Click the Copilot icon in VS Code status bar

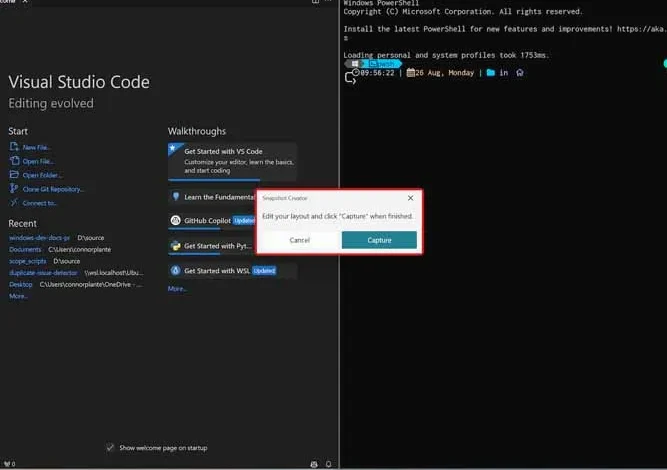pyautogui.click(x=314, y=464)
